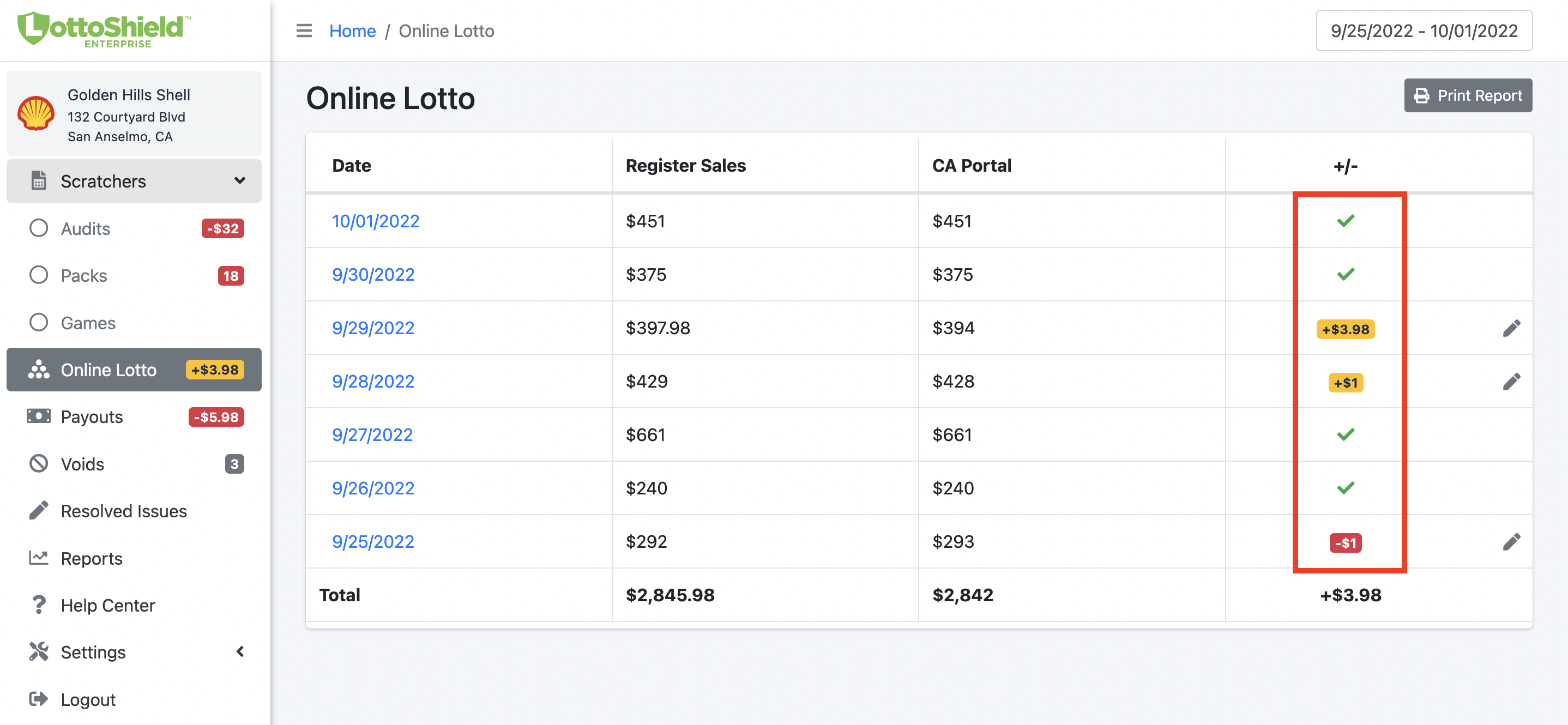This screenshot has height=725, width=1568.
Task: Click edit pencil for 9/25/2022 row
Action: point(1511,542)
